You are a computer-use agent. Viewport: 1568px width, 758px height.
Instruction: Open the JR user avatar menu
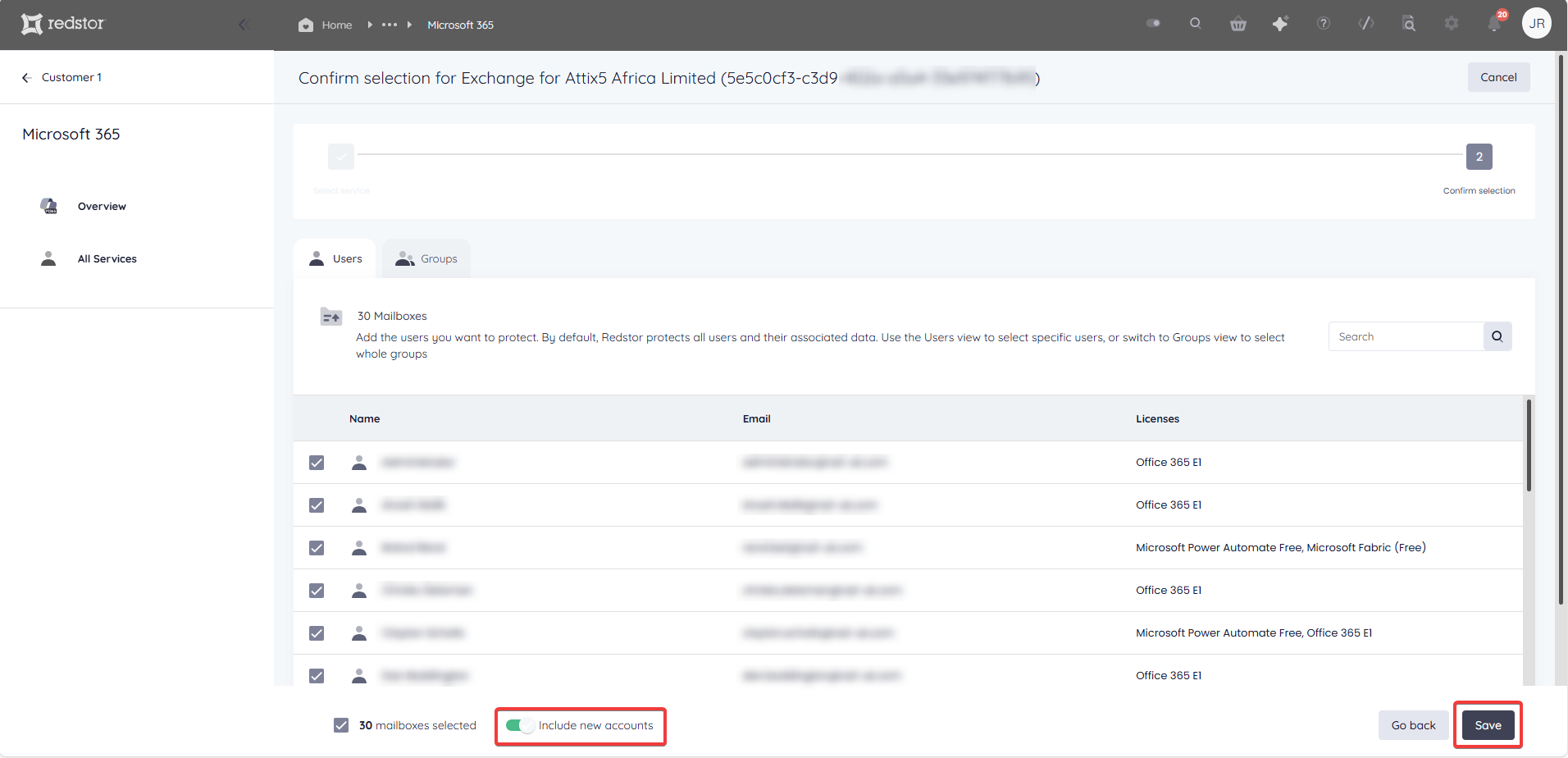1537,23
